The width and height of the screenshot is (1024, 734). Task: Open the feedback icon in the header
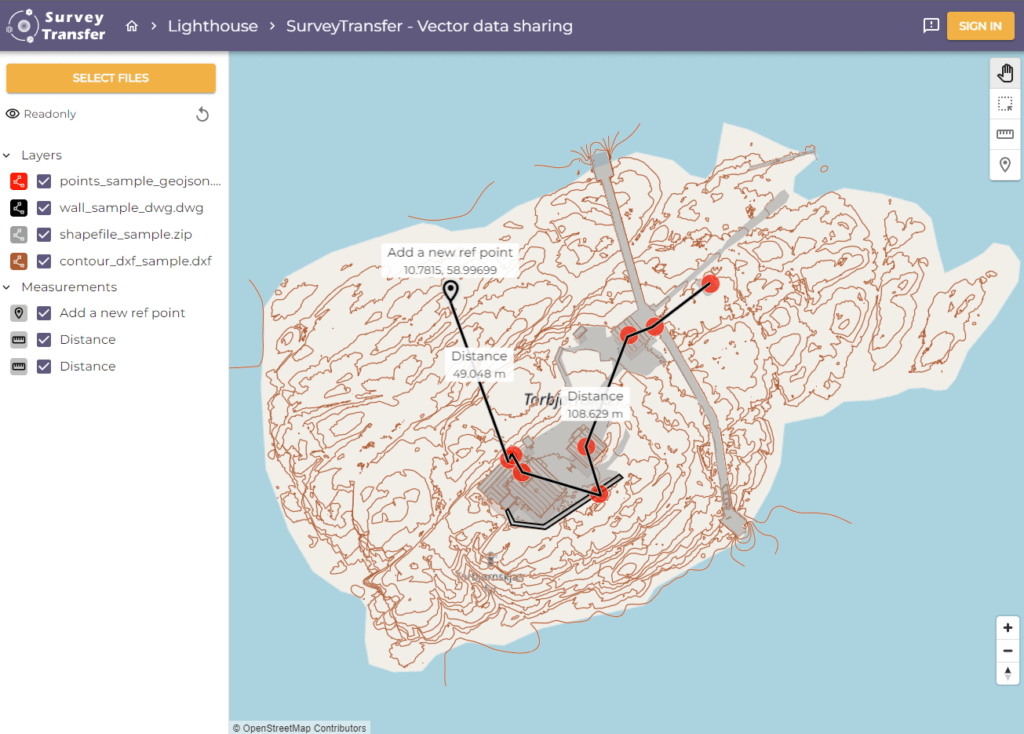pyautogui.click(x=930, y=26)
